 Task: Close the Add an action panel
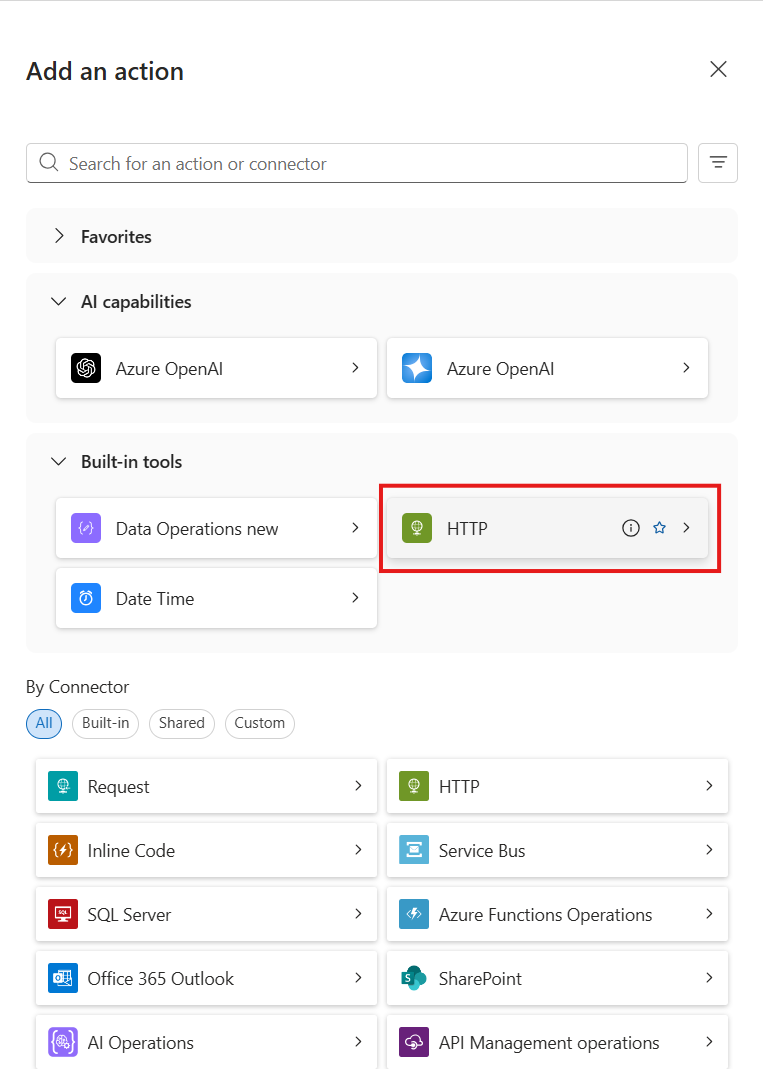click(718, 69)
